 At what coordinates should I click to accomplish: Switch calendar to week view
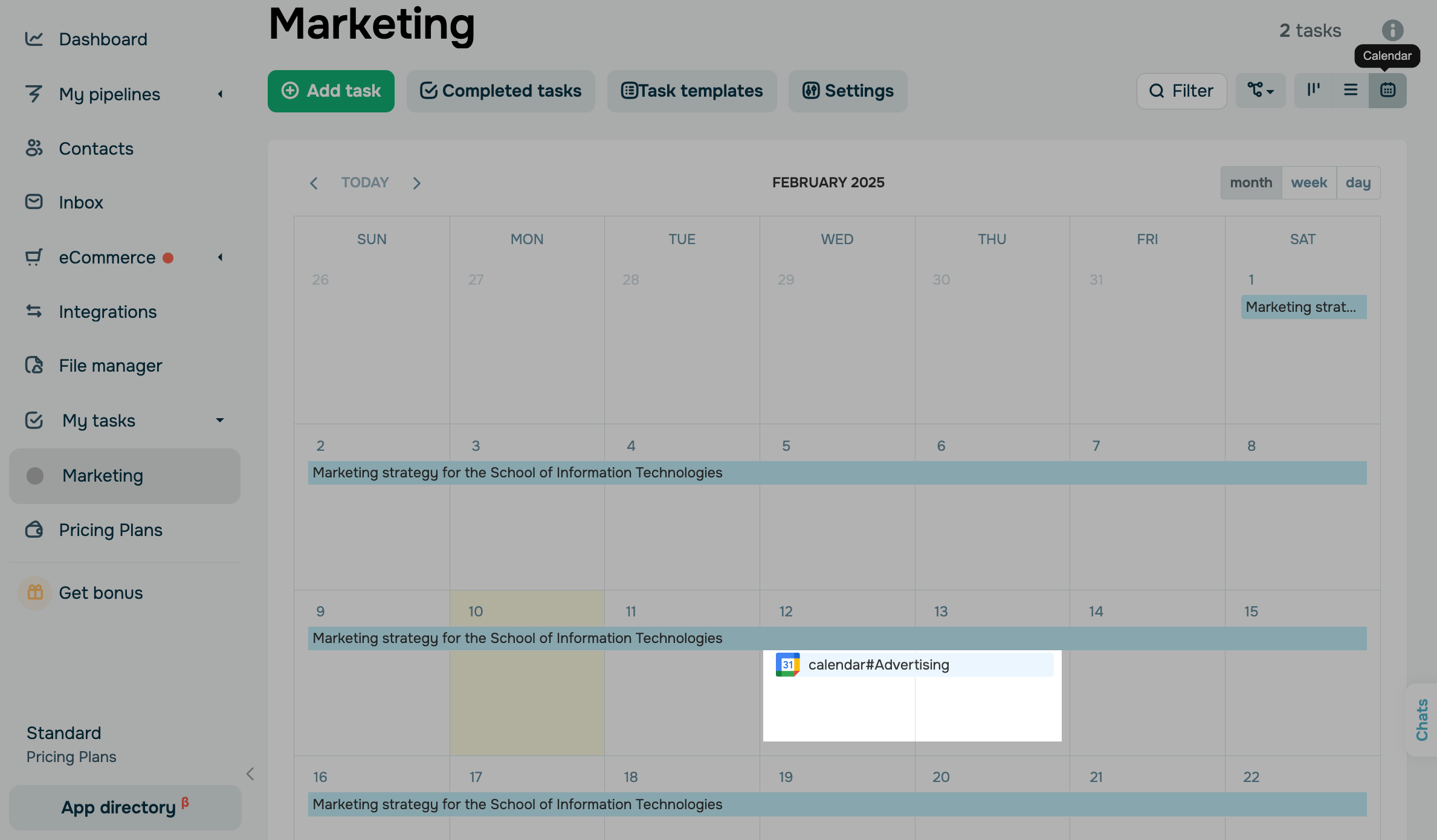(x=1309, y=183)
